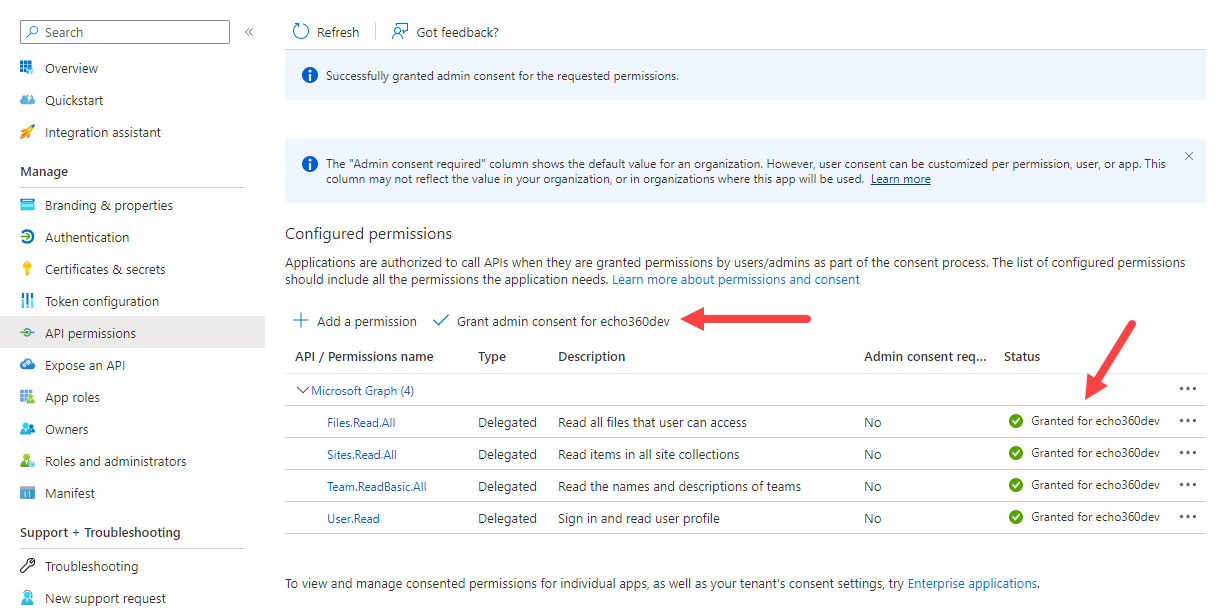The width and height of the screenshot is (1226, 615).
Task: Dismiss the admin consent info banner
Action: [1189, 156]
